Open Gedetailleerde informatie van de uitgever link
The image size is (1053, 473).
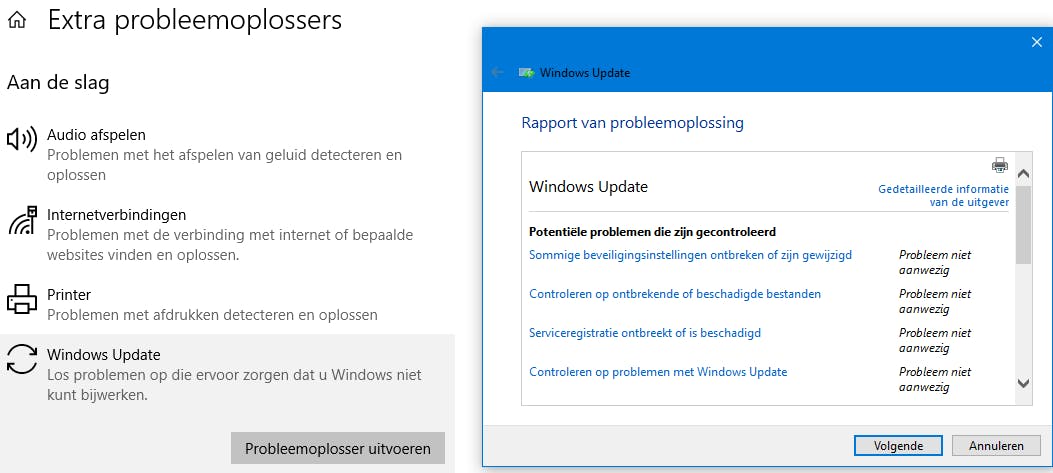(x=943, y=195)
